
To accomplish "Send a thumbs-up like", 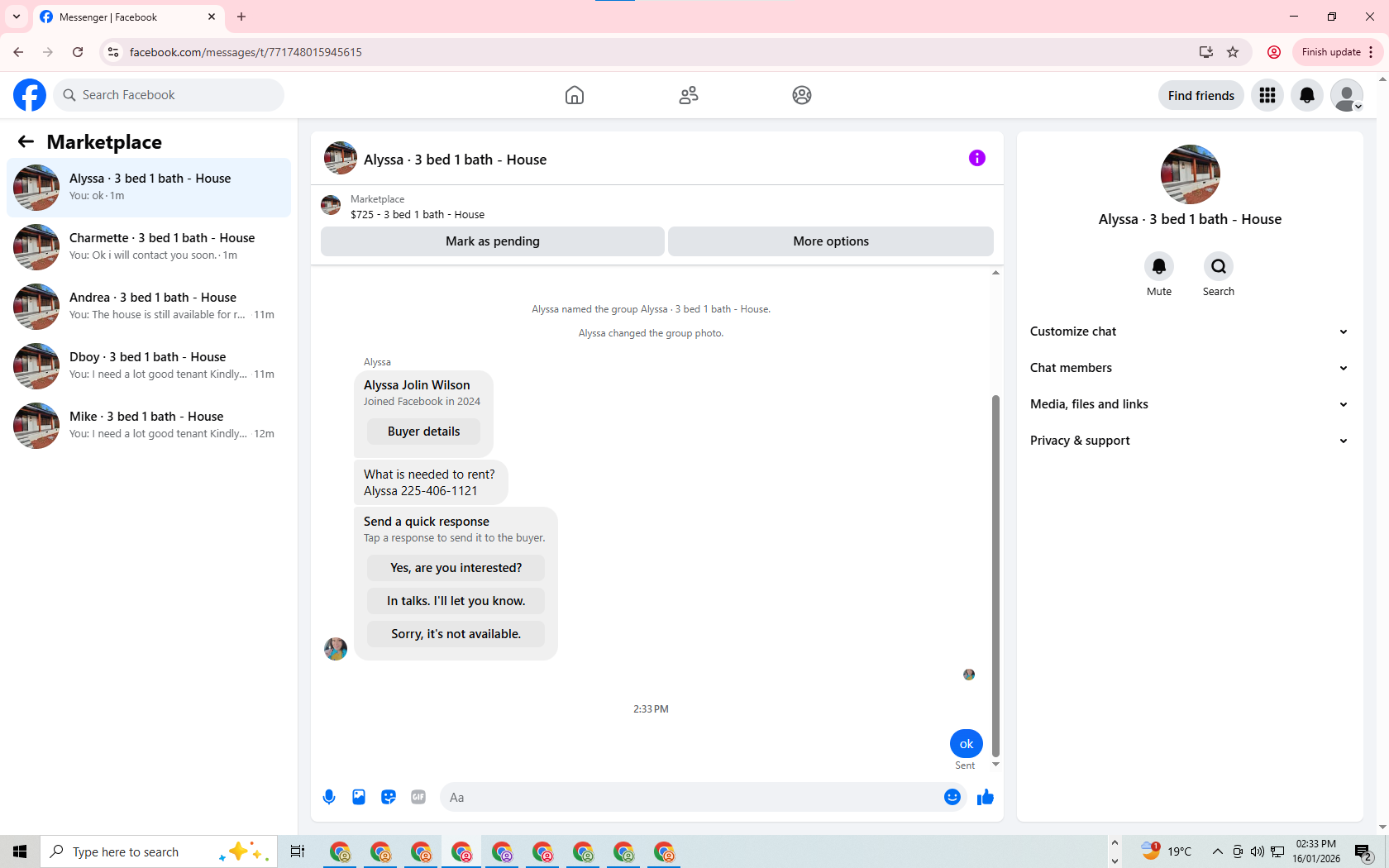I will (986, 797).
